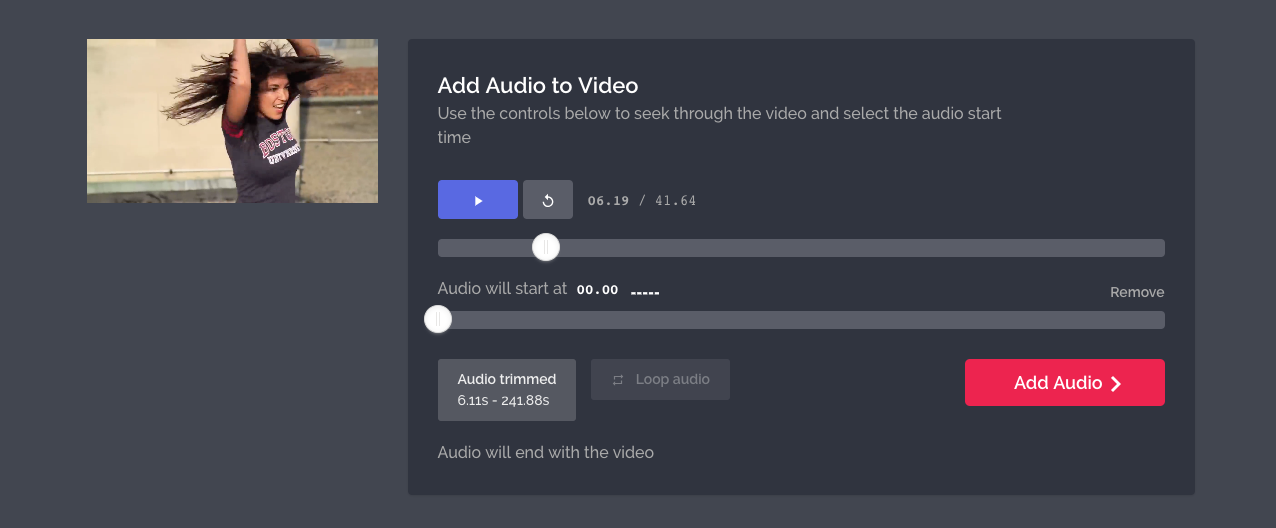Click the 'Audio will end with the video' text
Image resolution: width=1276 pixels, height=528 pixels.
[x=546, y=452]
